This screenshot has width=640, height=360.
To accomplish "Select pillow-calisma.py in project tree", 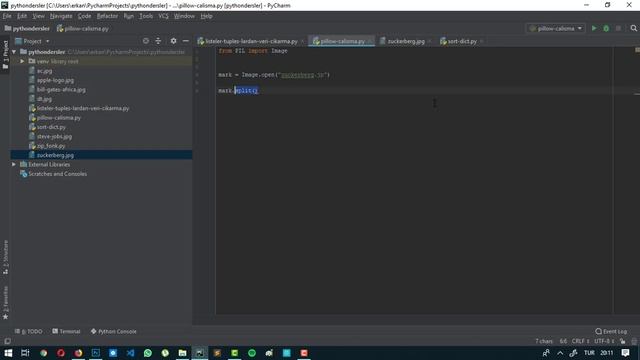I will click(x=59, y=118).
